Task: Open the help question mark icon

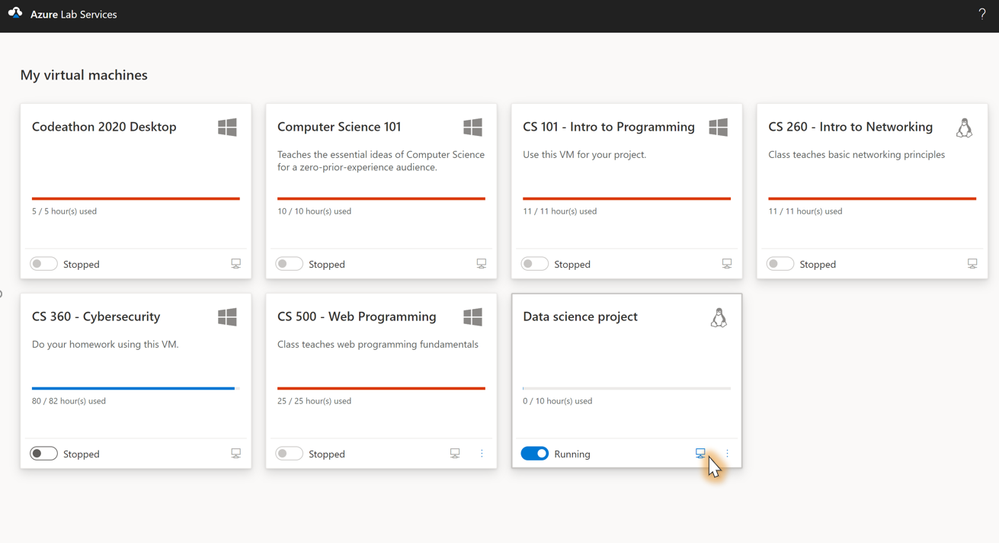Action: pyautogui.click(x=982, y=14)
